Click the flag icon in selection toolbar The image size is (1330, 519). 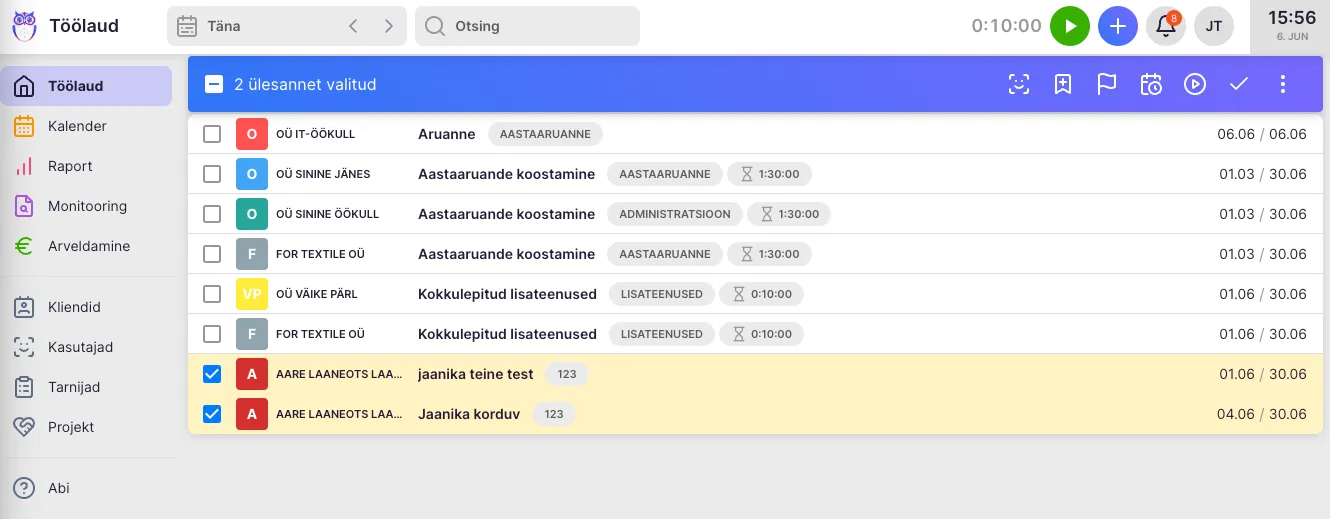point(1106,84)
